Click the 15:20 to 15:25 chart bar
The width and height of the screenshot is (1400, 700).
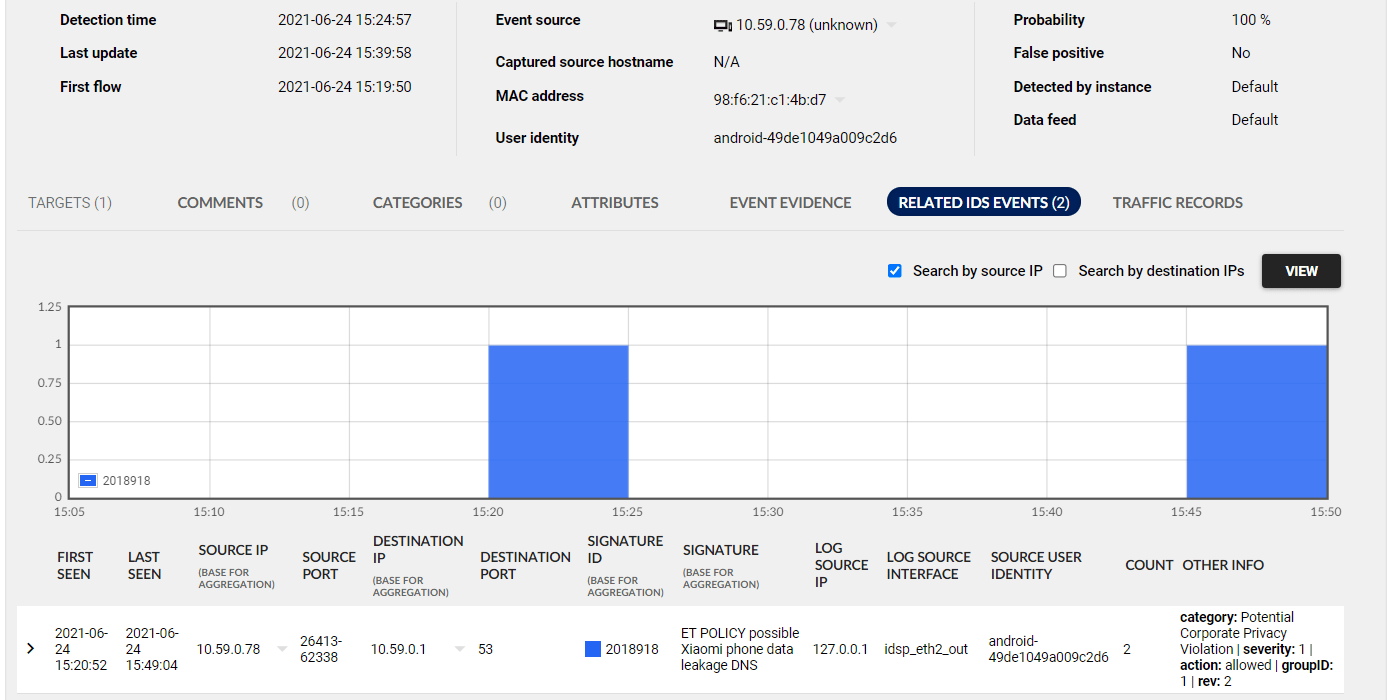point(558,420)
